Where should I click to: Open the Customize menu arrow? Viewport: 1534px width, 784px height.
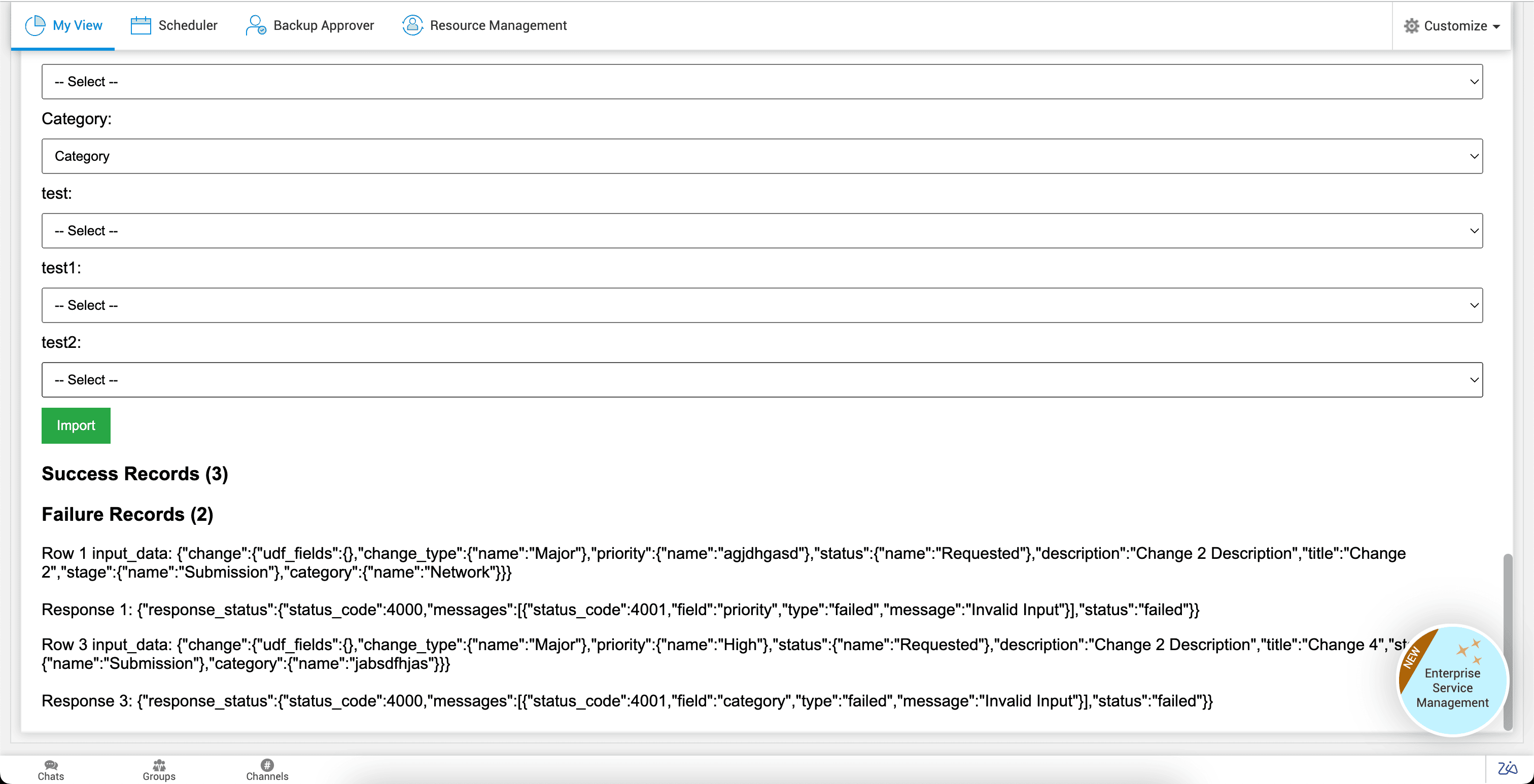pyautogui.click(x=1496, y=27)
